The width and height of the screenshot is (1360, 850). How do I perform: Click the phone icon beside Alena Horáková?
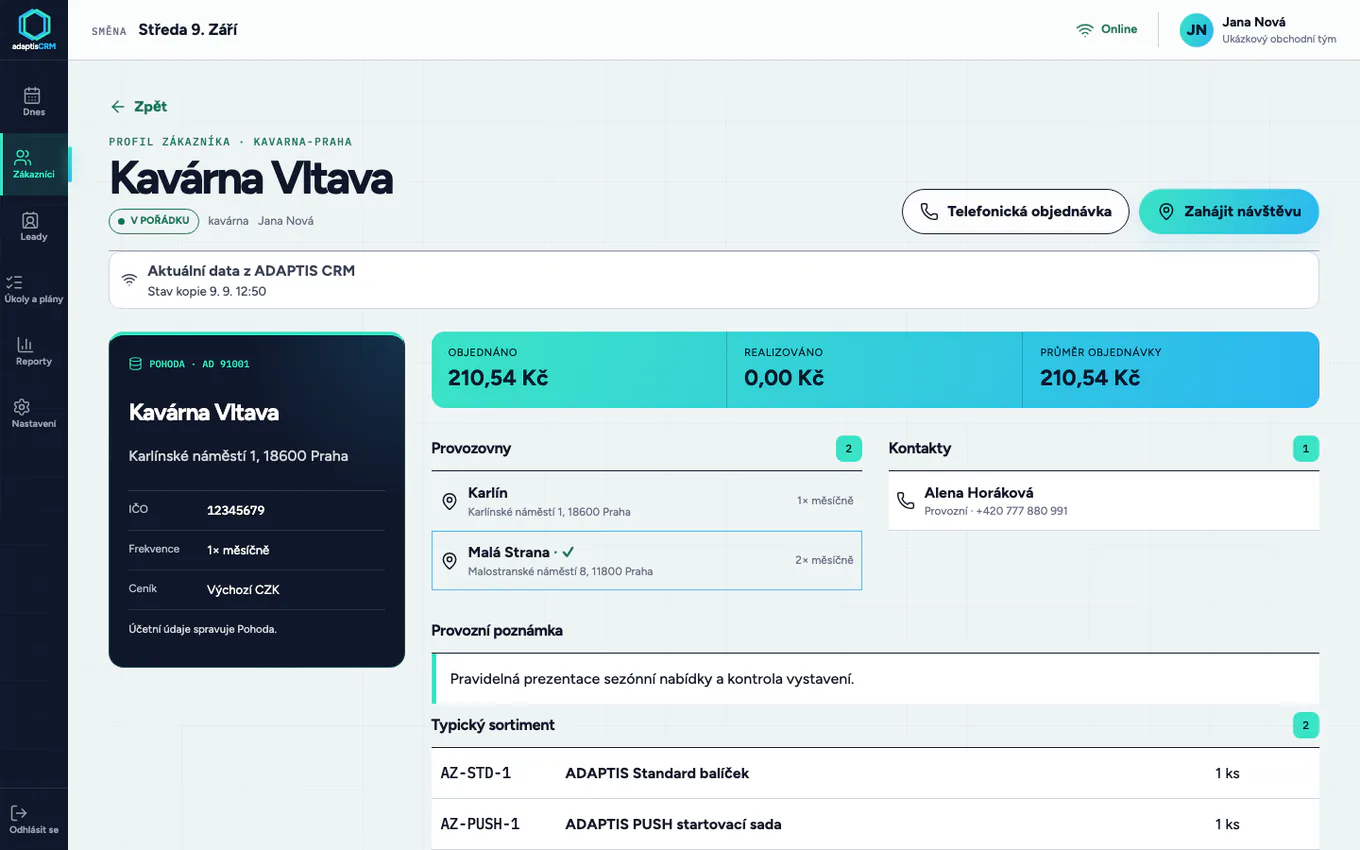[906, 501]
